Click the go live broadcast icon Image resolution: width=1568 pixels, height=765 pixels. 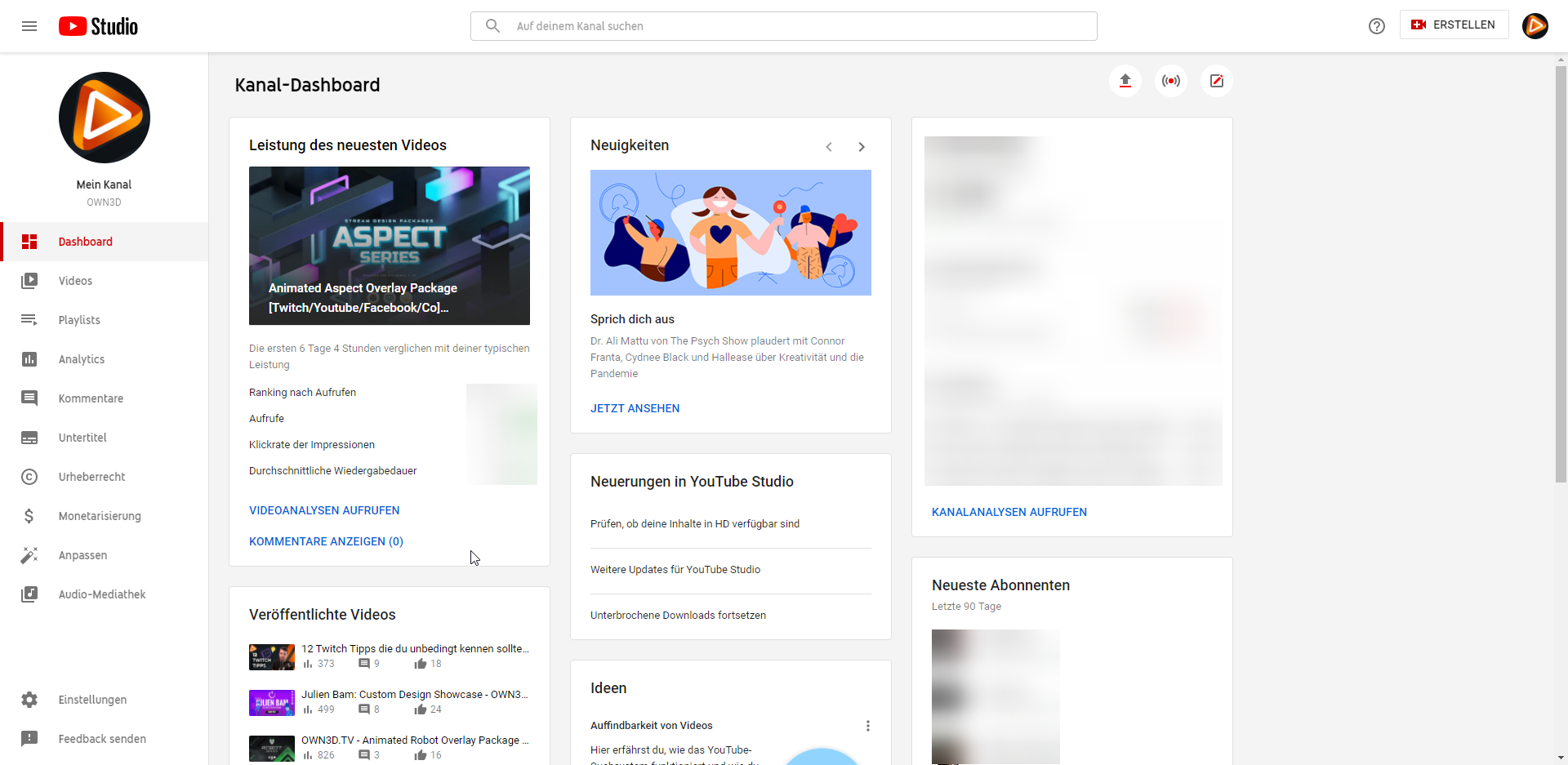pos(1170,81)
